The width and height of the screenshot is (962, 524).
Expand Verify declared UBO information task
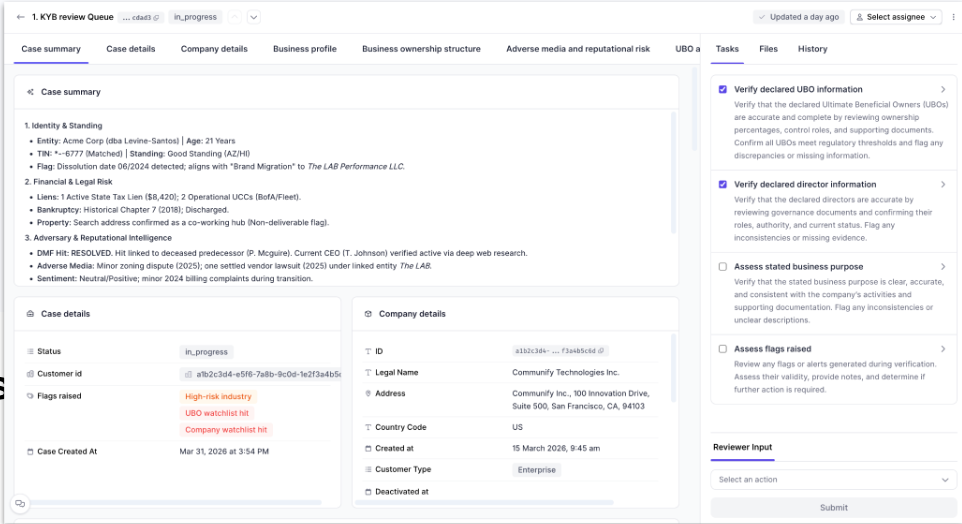(x=943, y=90)
